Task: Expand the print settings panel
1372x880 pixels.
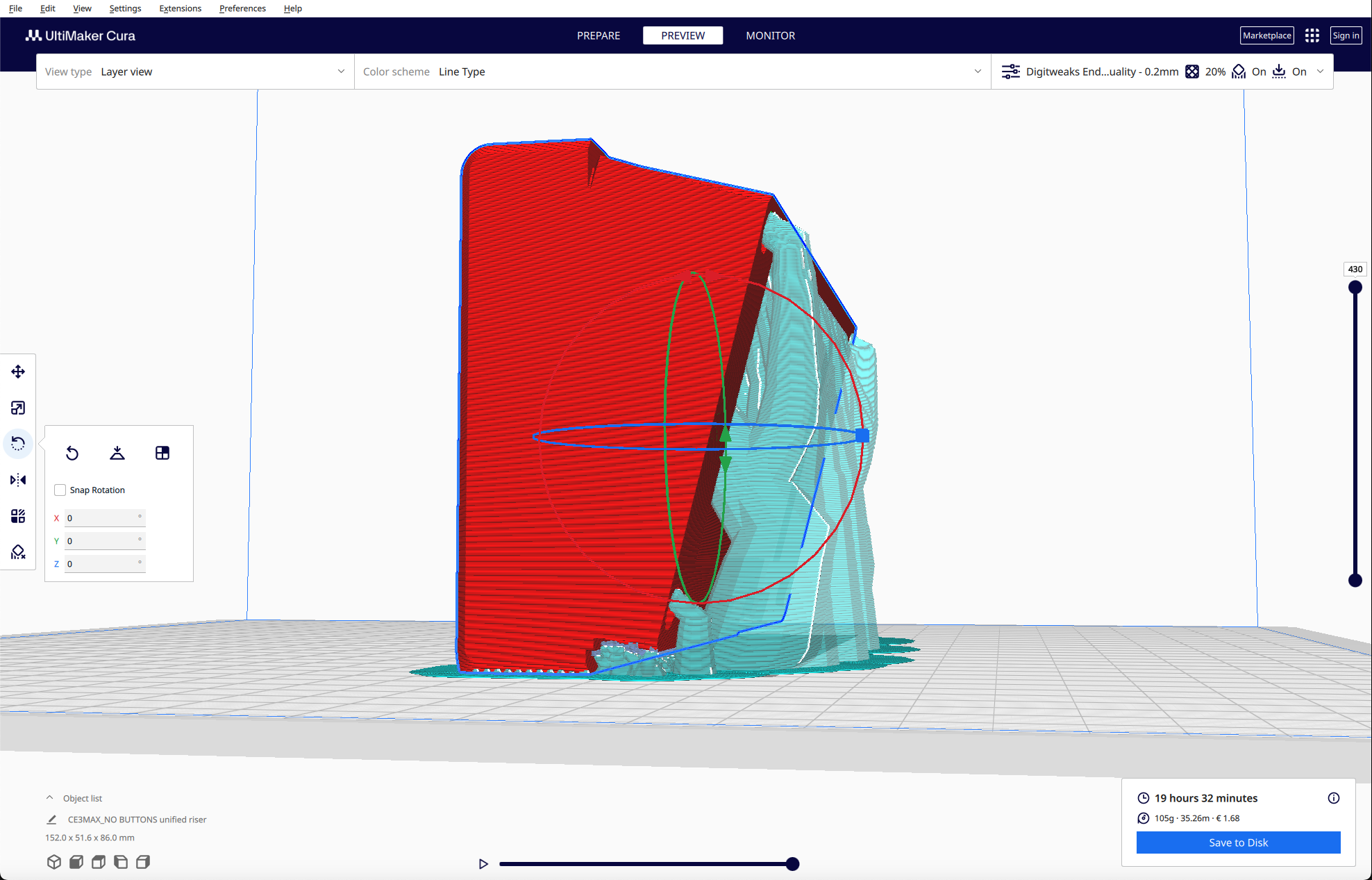Action: (x=1320, y=72)
